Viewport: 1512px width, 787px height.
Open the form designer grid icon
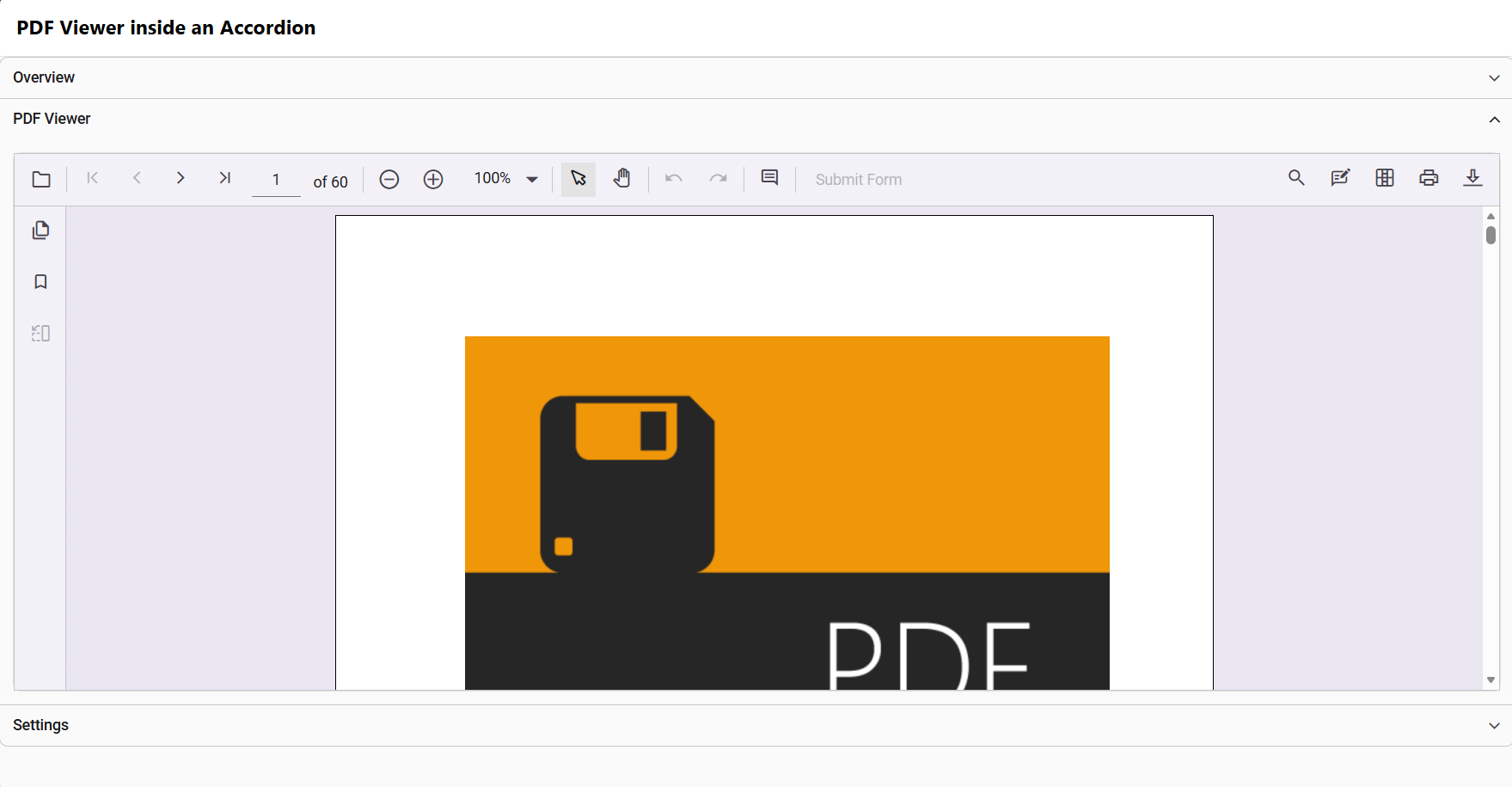(x=1385, y=178)
